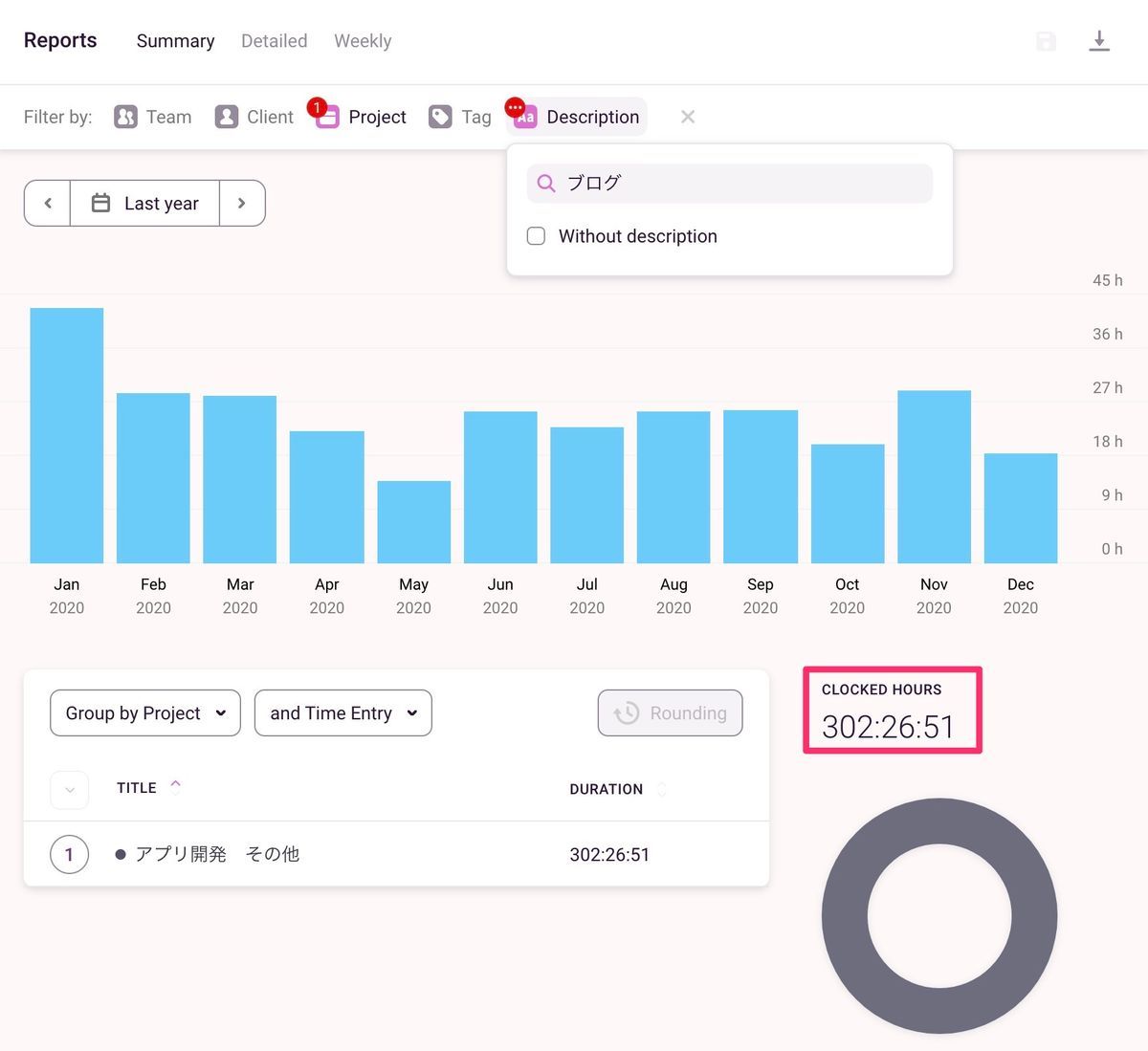Click the Feb 2020 chart bar
This screenshot has width=1148, height=1051.
153,478
